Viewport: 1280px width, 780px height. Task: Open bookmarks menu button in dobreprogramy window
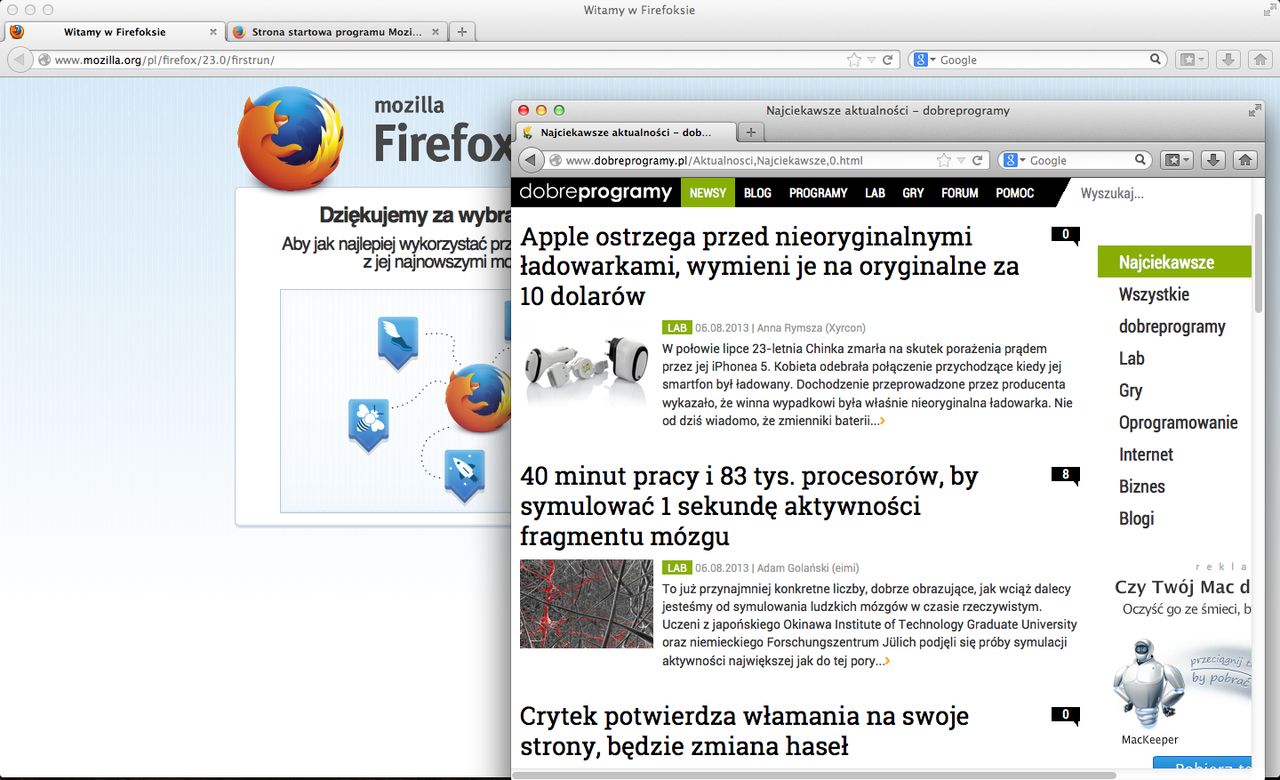(1177, 160)
